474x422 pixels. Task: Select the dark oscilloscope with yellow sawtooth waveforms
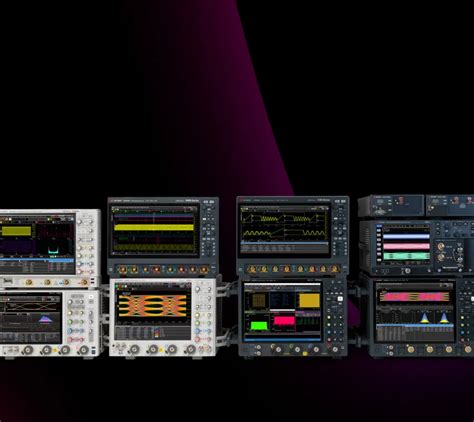coord(293,236)
